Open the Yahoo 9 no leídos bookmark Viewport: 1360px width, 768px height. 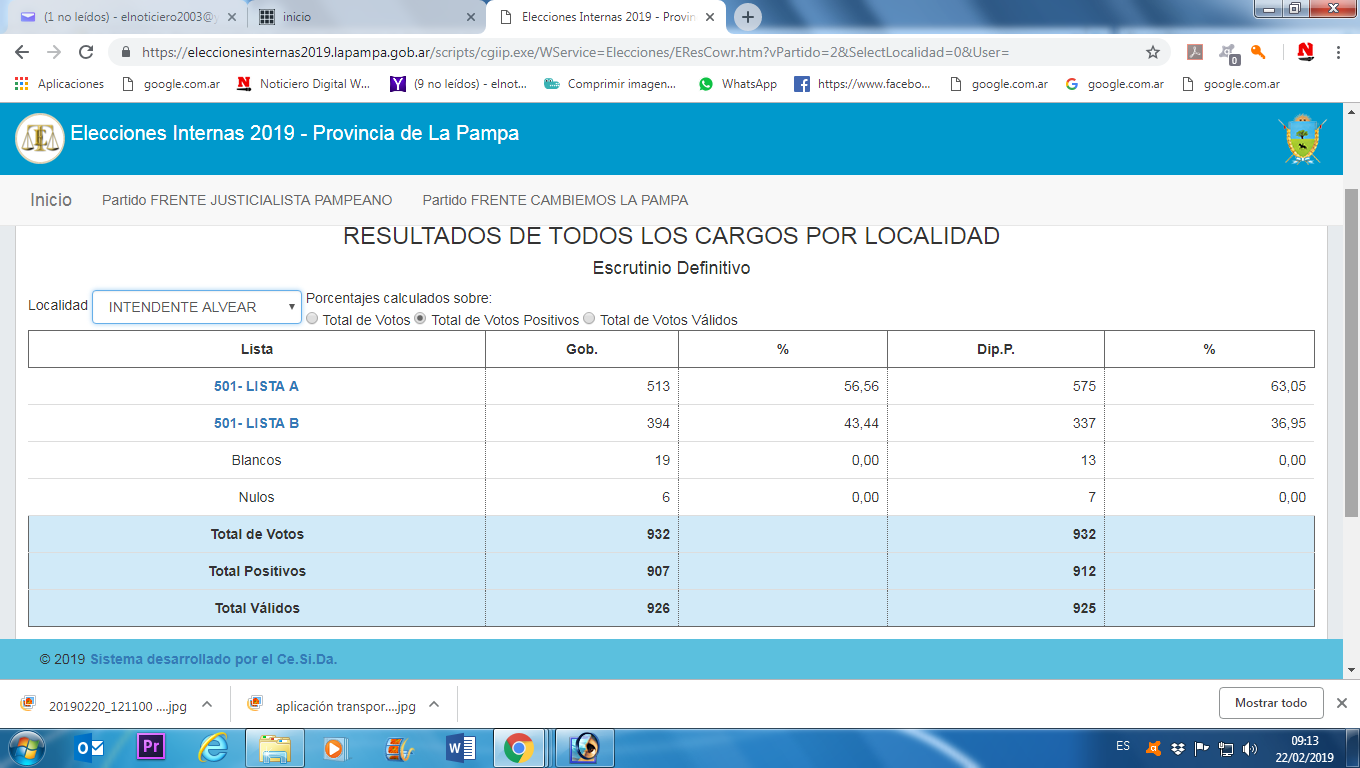459,84
